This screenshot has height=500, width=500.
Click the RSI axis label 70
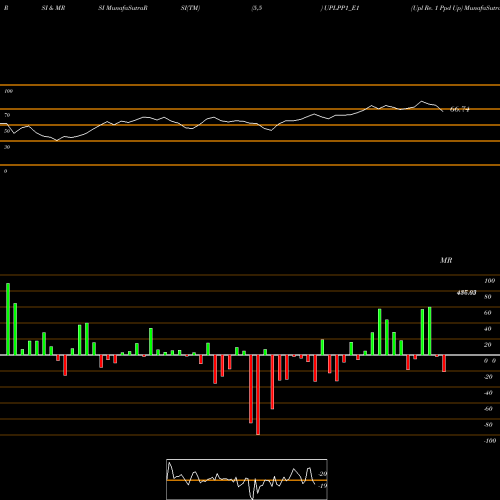(7, 115)
